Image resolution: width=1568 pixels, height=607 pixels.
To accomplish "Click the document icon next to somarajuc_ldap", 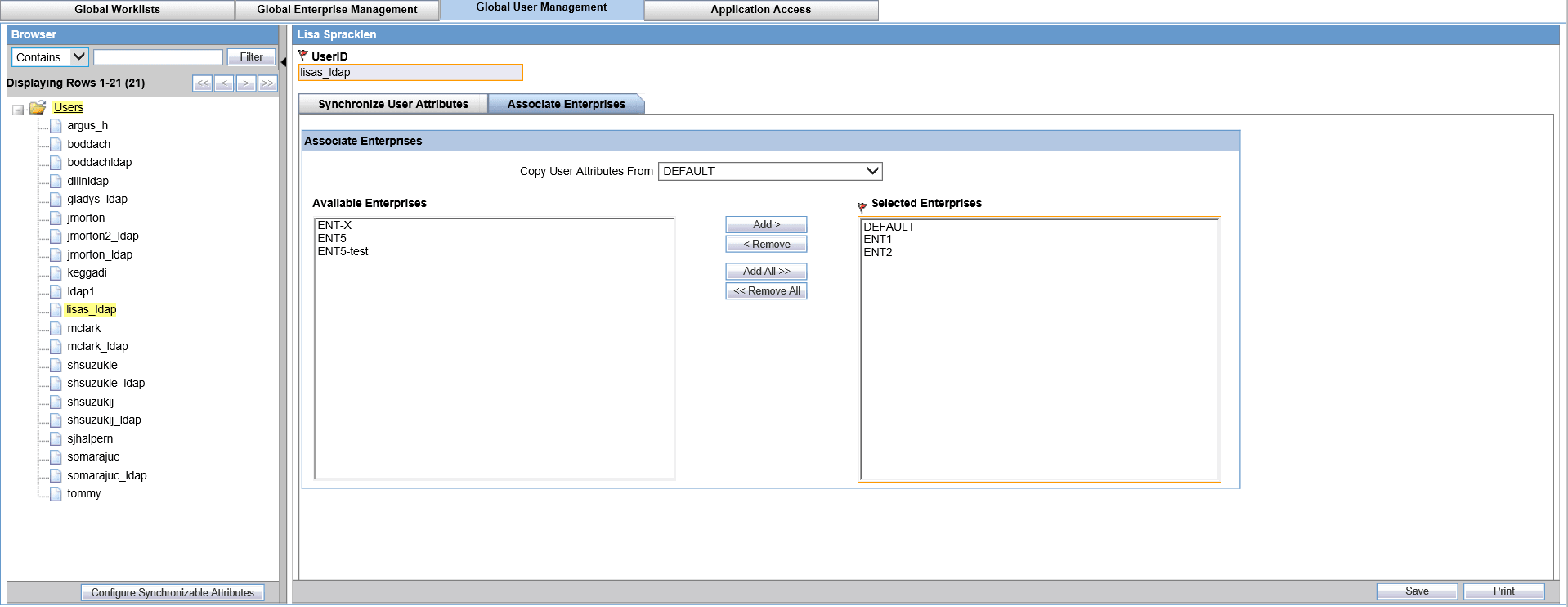I will coord(56,475).
